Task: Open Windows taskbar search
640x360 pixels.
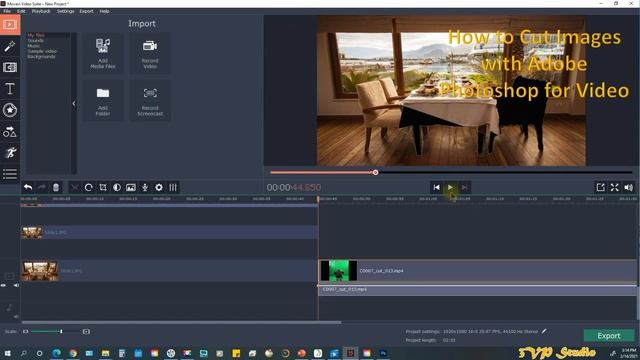Action: click(x=24, y=353)
